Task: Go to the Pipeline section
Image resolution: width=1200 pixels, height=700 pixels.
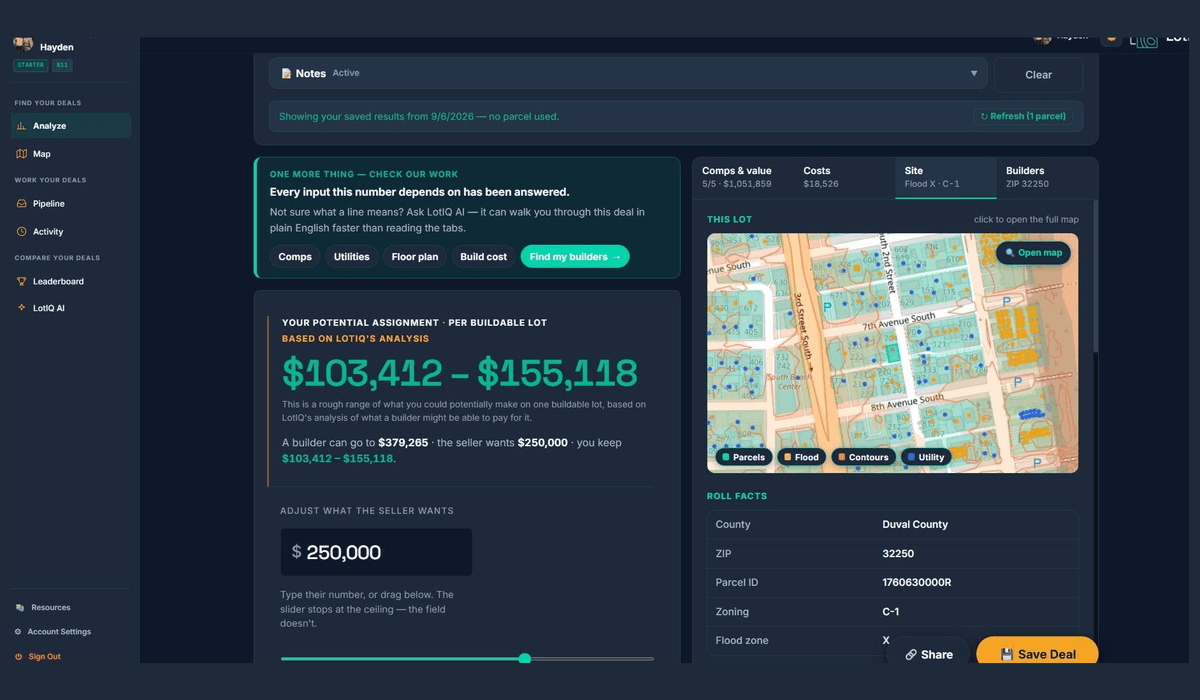Action: 71,204
